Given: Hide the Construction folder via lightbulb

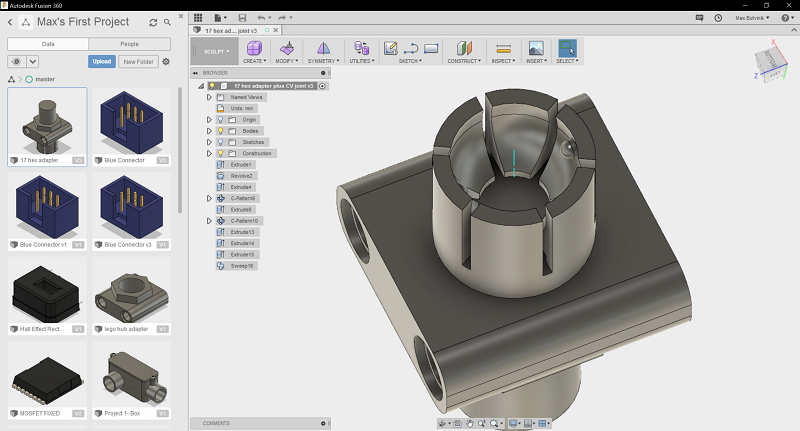Looking at the screenshot, I should [x=221, y=153].
